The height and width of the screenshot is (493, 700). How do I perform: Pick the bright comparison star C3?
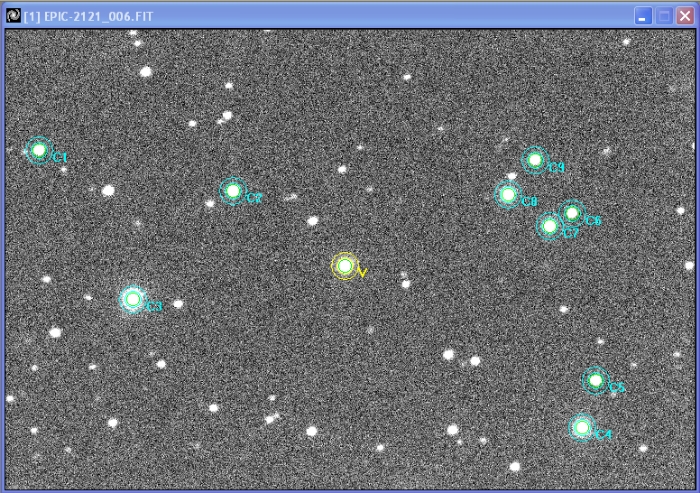pos(132,298)
